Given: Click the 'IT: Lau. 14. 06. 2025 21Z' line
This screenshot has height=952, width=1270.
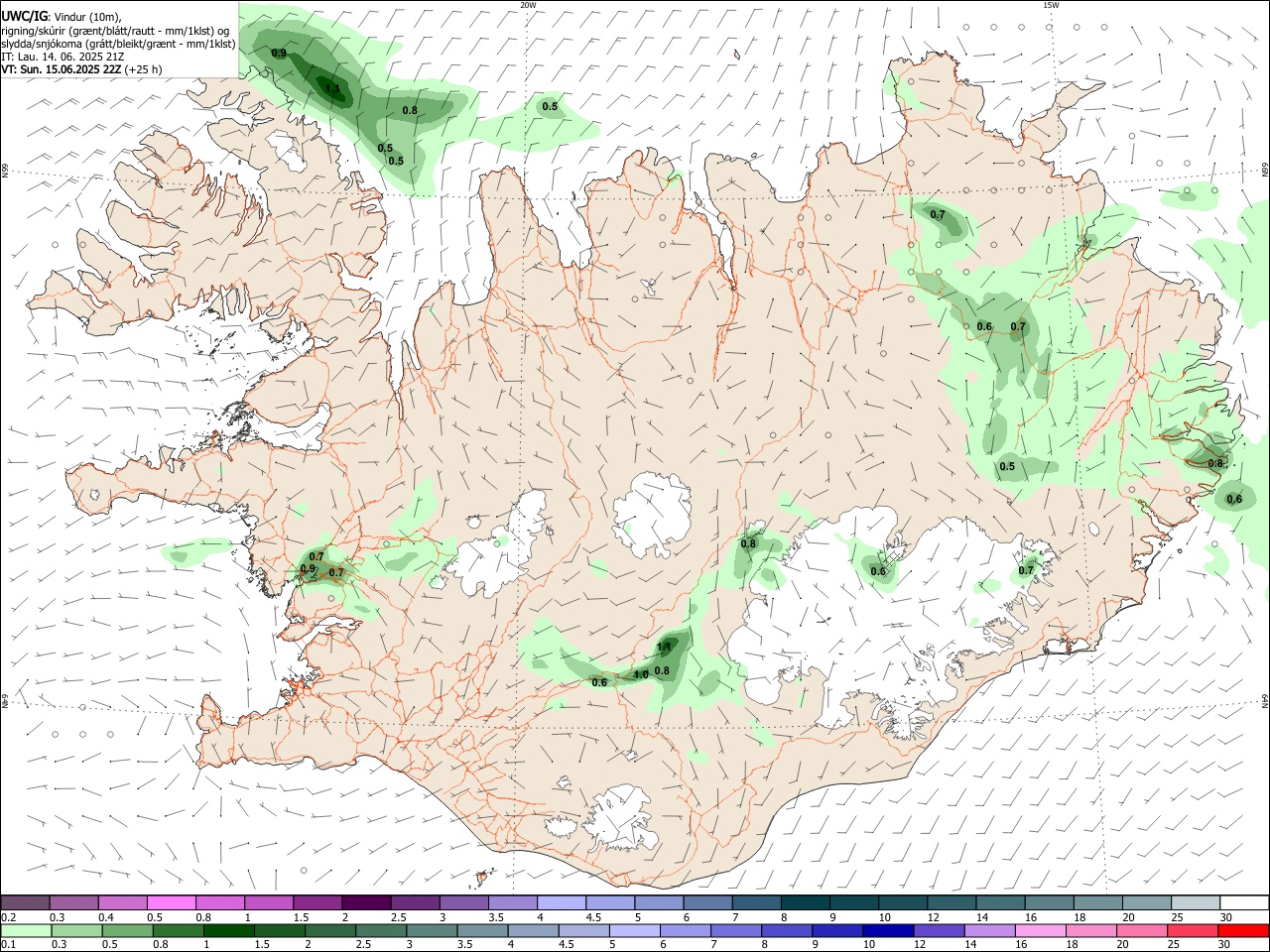Looking at the screenshot, I should (x=63, y=57).
